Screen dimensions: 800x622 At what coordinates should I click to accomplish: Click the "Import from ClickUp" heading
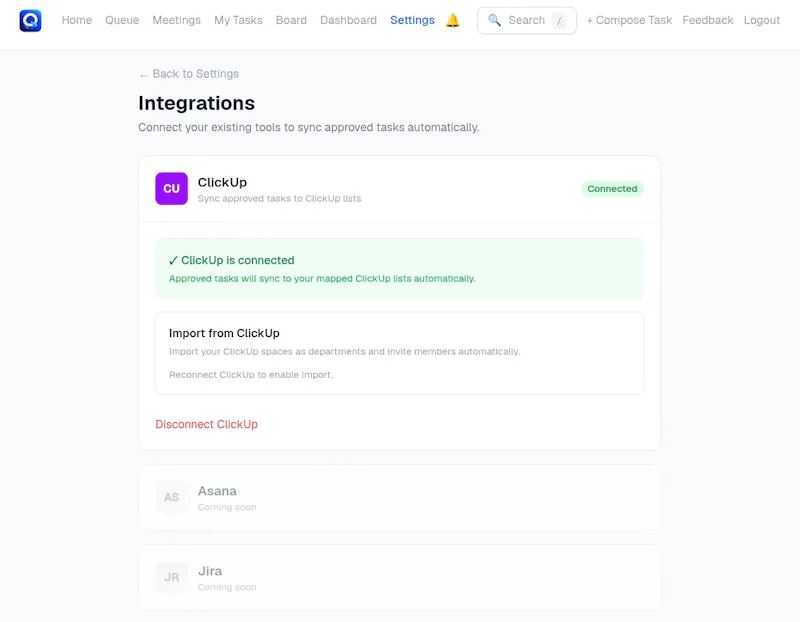pos(224,333)
